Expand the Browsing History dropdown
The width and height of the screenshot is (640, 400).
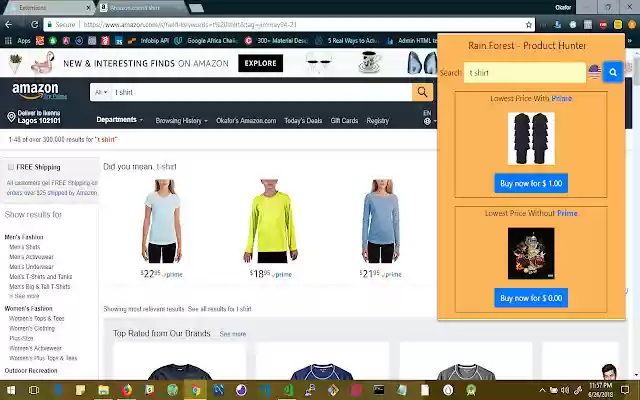point(182,121)
